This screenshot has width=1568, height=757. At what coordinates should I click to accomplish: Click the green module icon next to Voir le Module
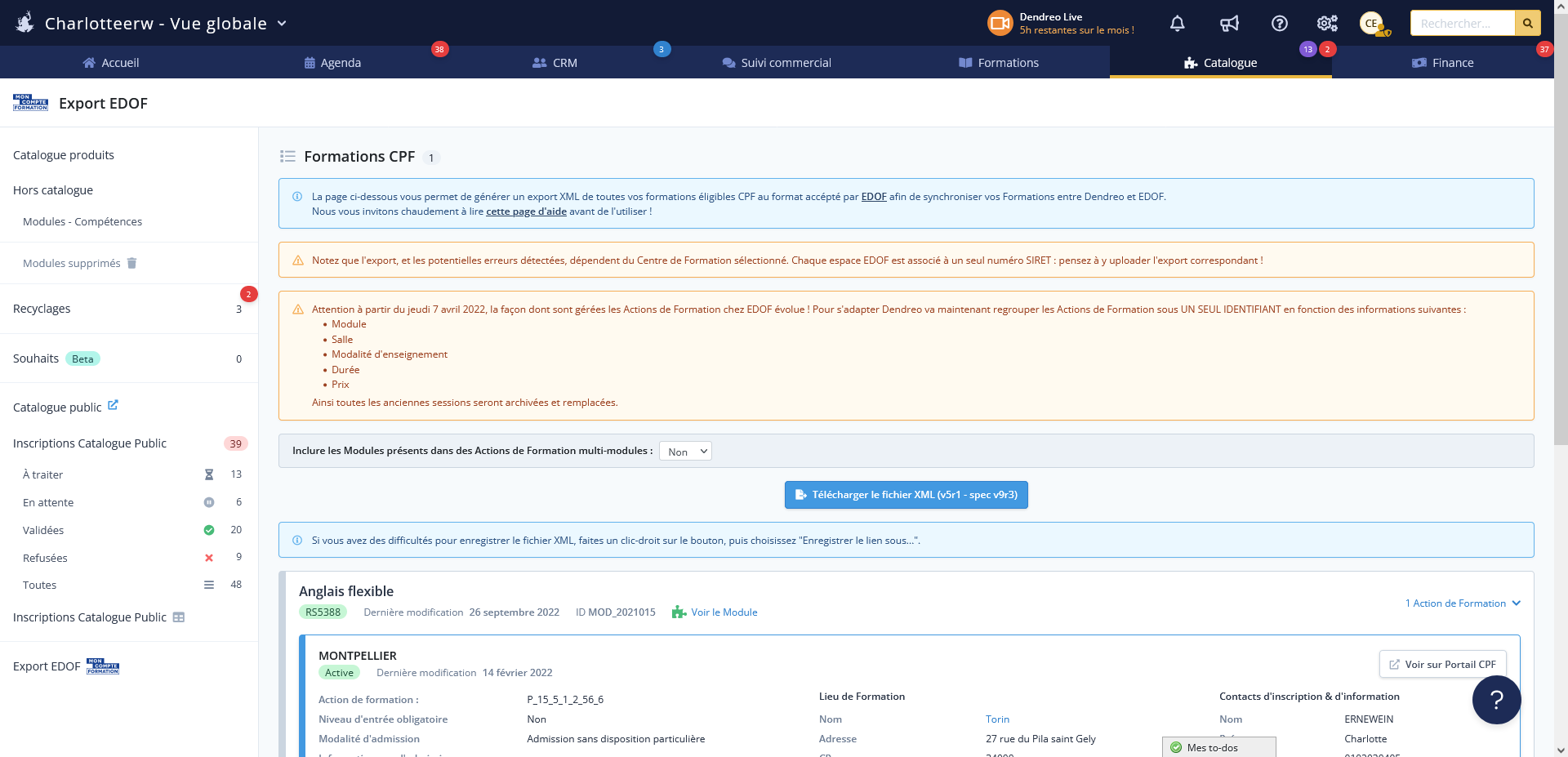[x=679, y=612]
